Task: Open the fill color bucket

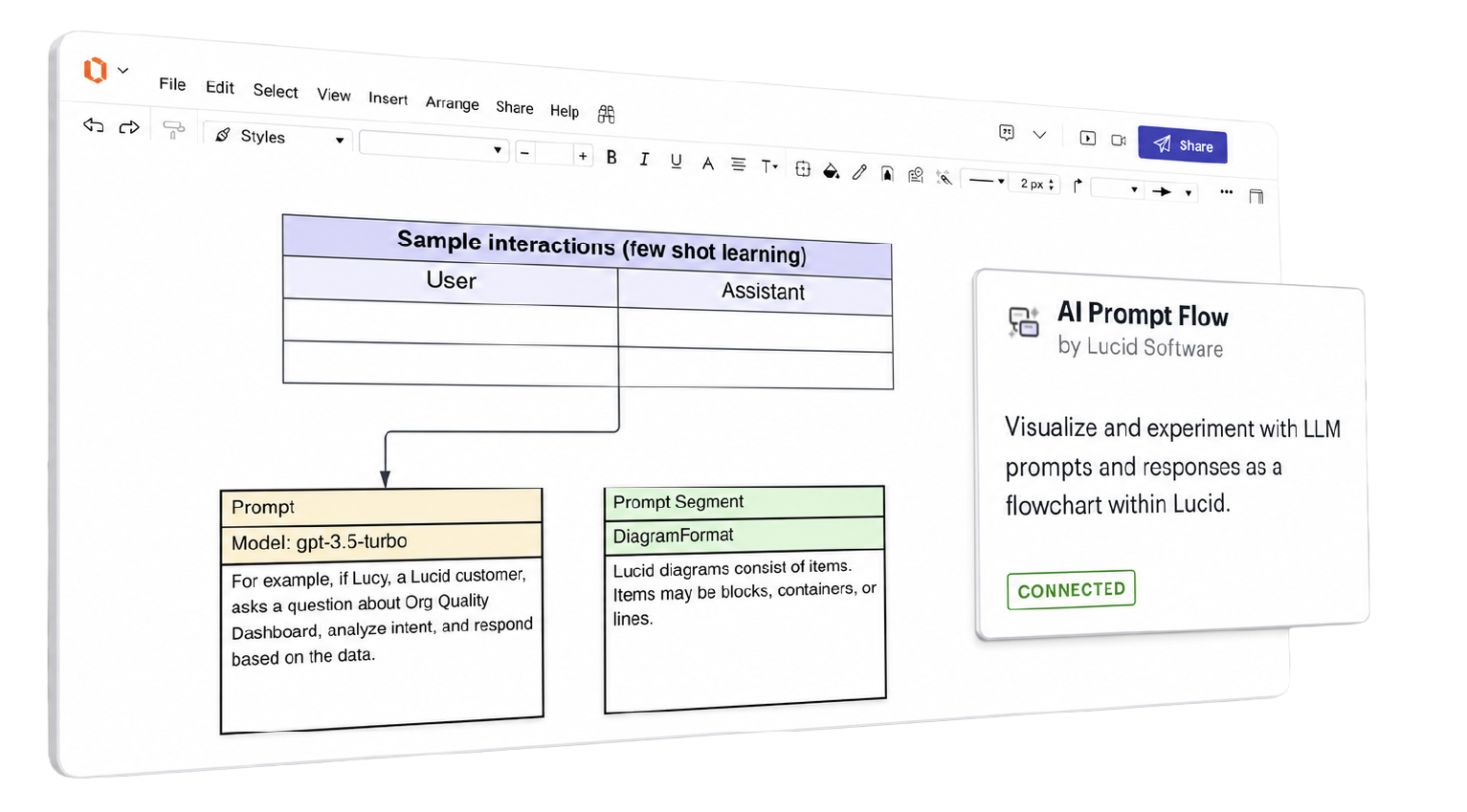Action: pyautogui.click(x=832, y=171)
